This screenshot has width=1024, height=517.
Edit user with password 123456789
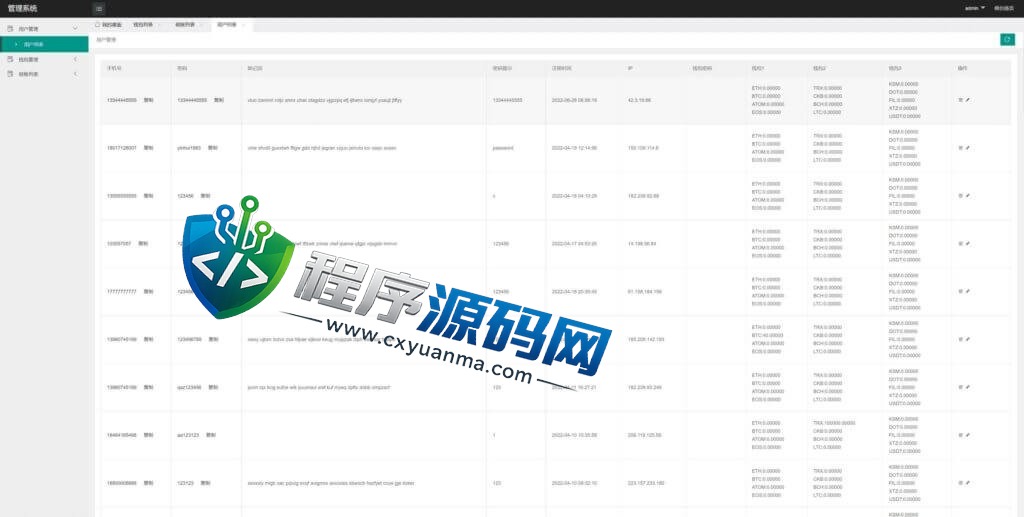point(967,339)
